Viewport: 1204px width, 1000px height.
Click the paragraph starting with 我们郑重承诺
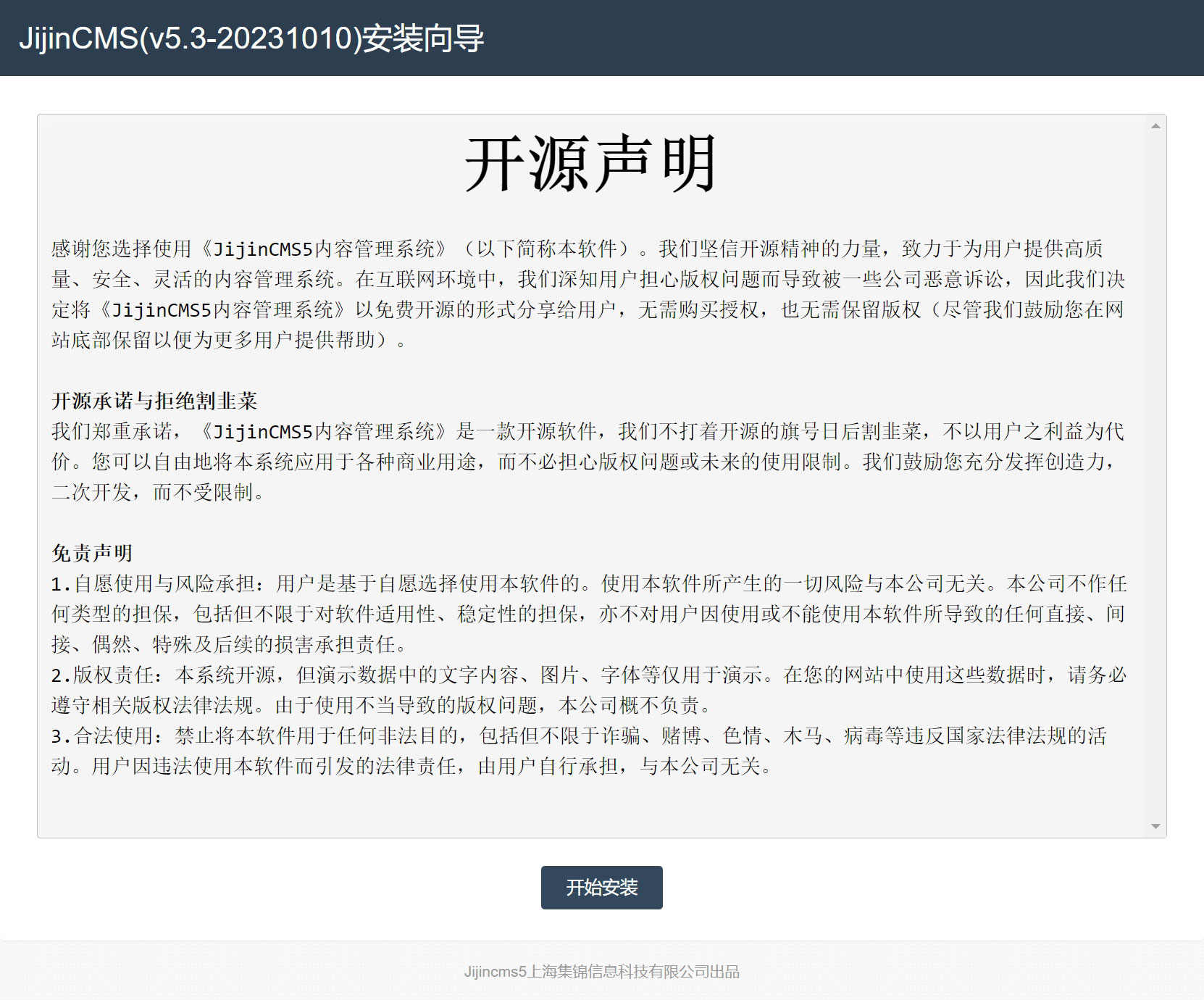click(587, 432)
